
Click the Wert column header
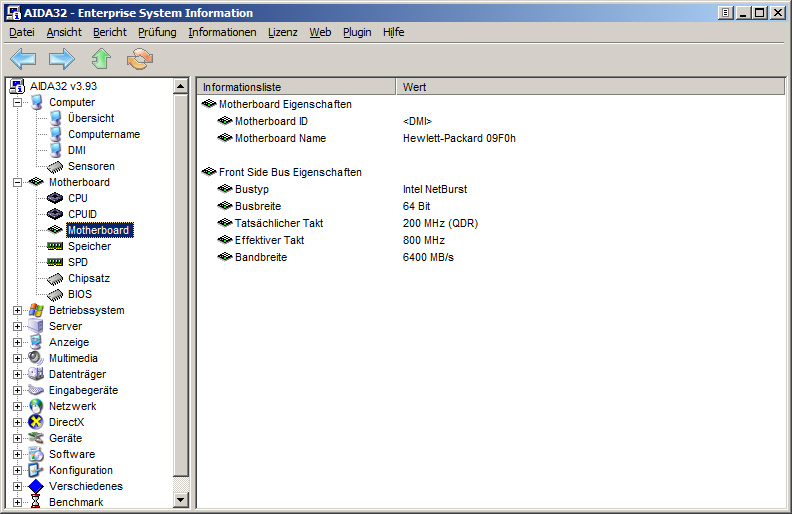coord(590,87)
